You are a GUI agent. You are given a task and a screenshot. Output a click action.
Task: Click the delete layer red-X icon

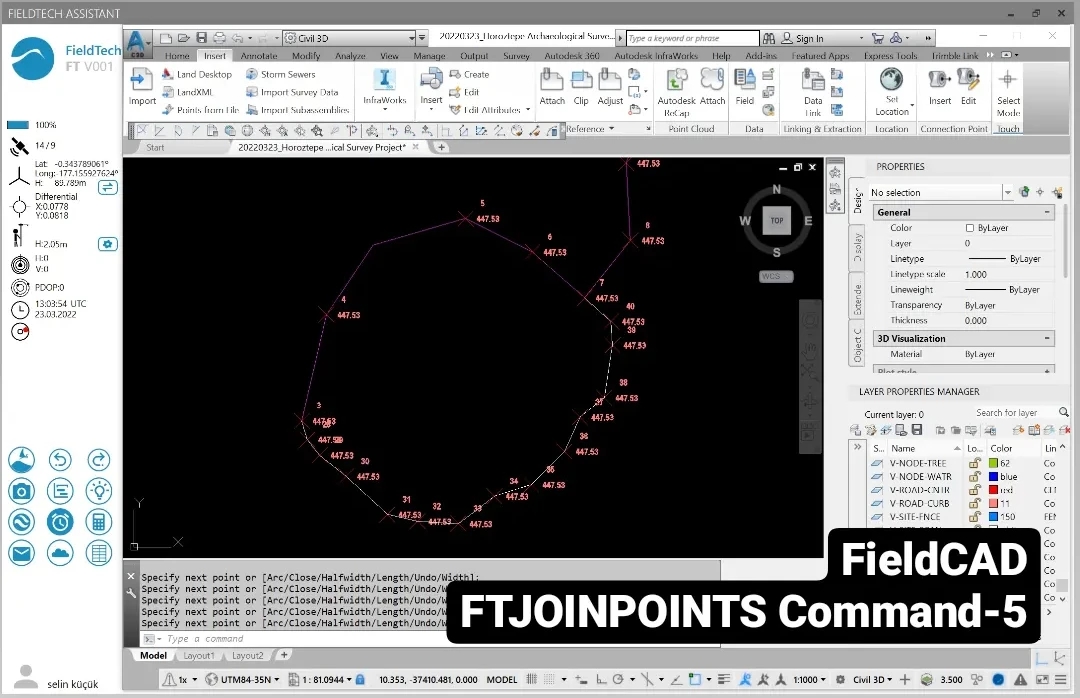coord(1065,430)
